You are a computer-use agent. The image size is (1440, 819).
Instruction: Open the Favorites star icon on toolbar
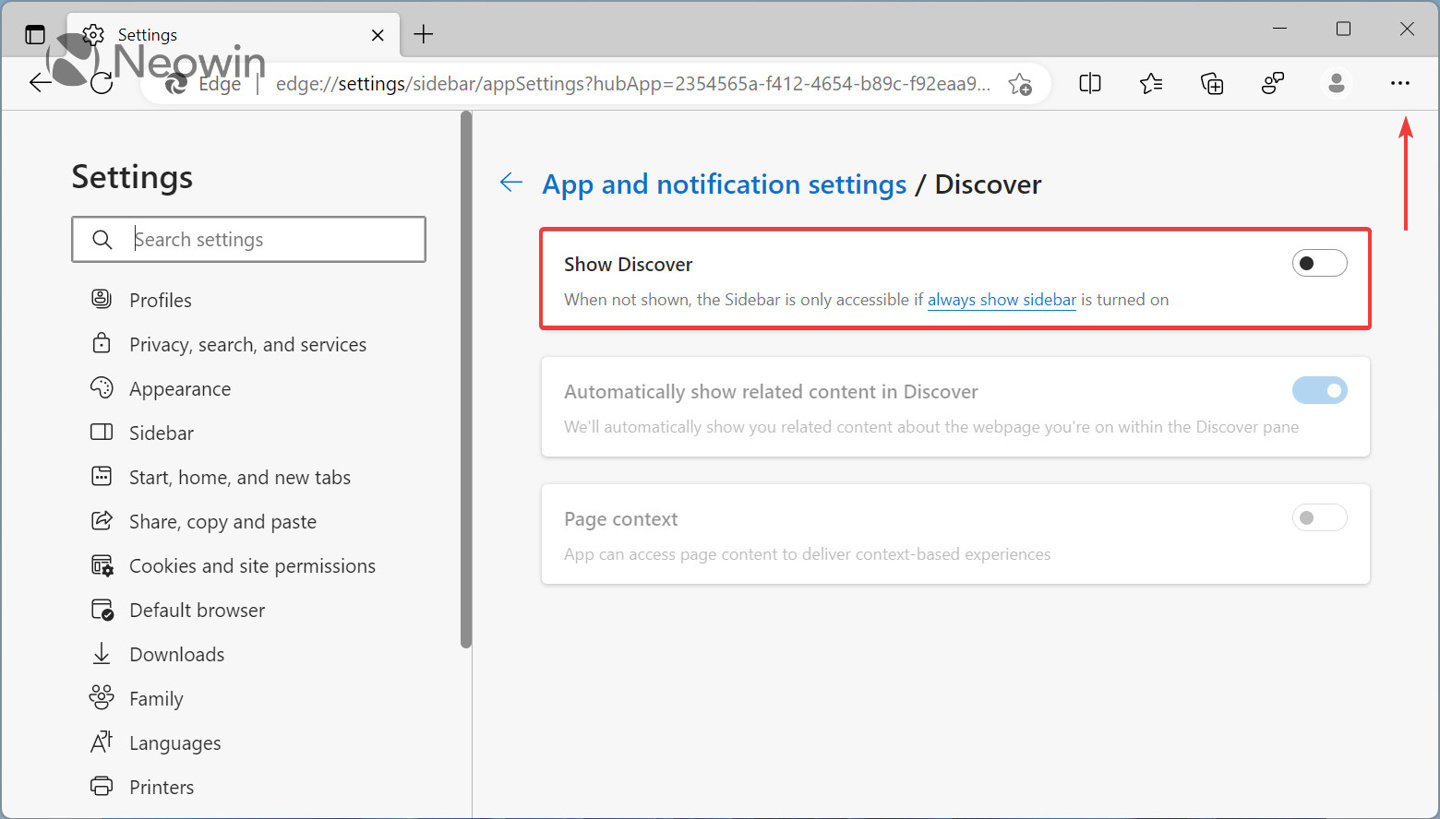(1150, 83)
